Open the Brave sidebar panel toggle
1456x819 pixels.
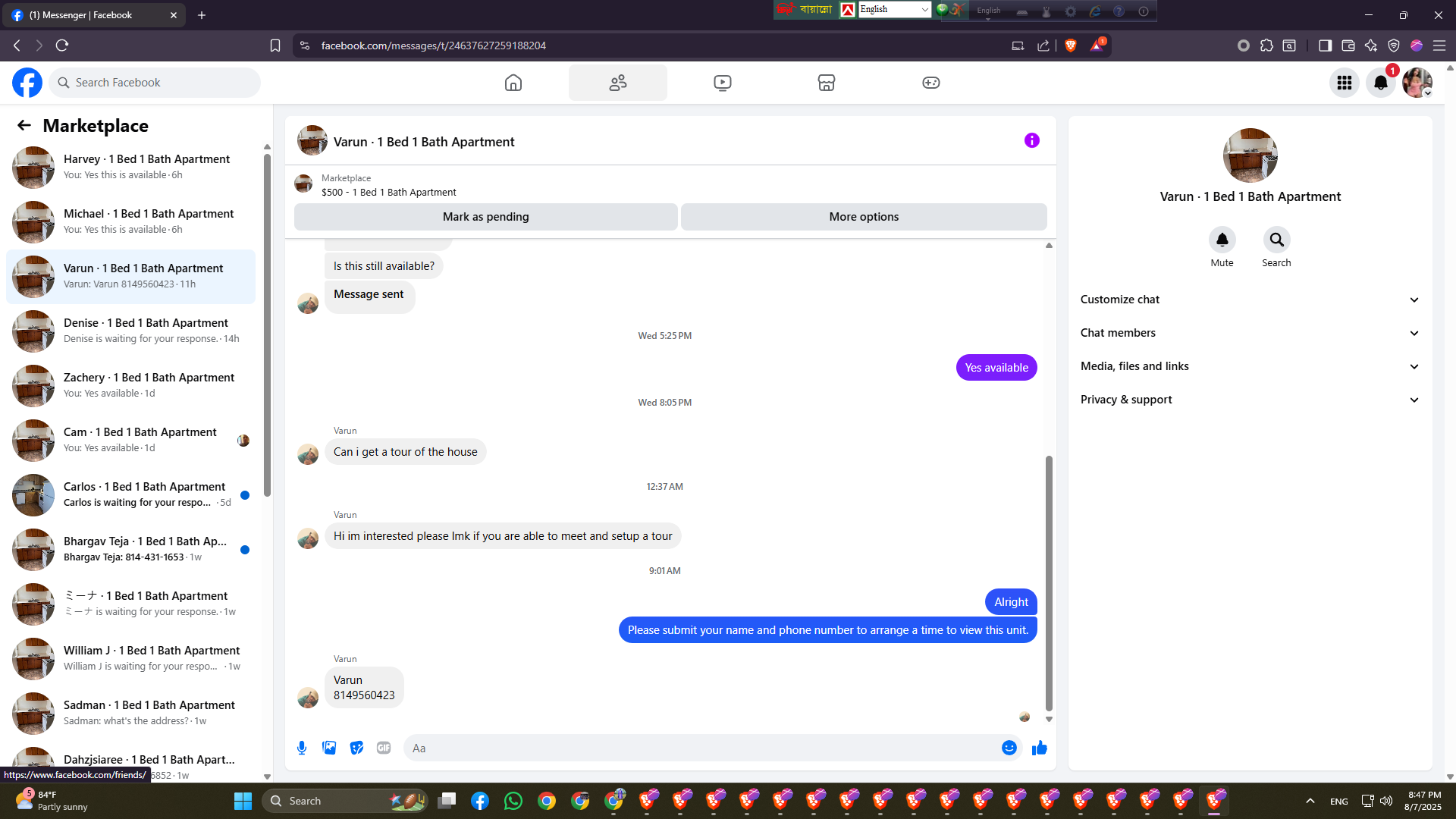click(x=1325, y=45)
